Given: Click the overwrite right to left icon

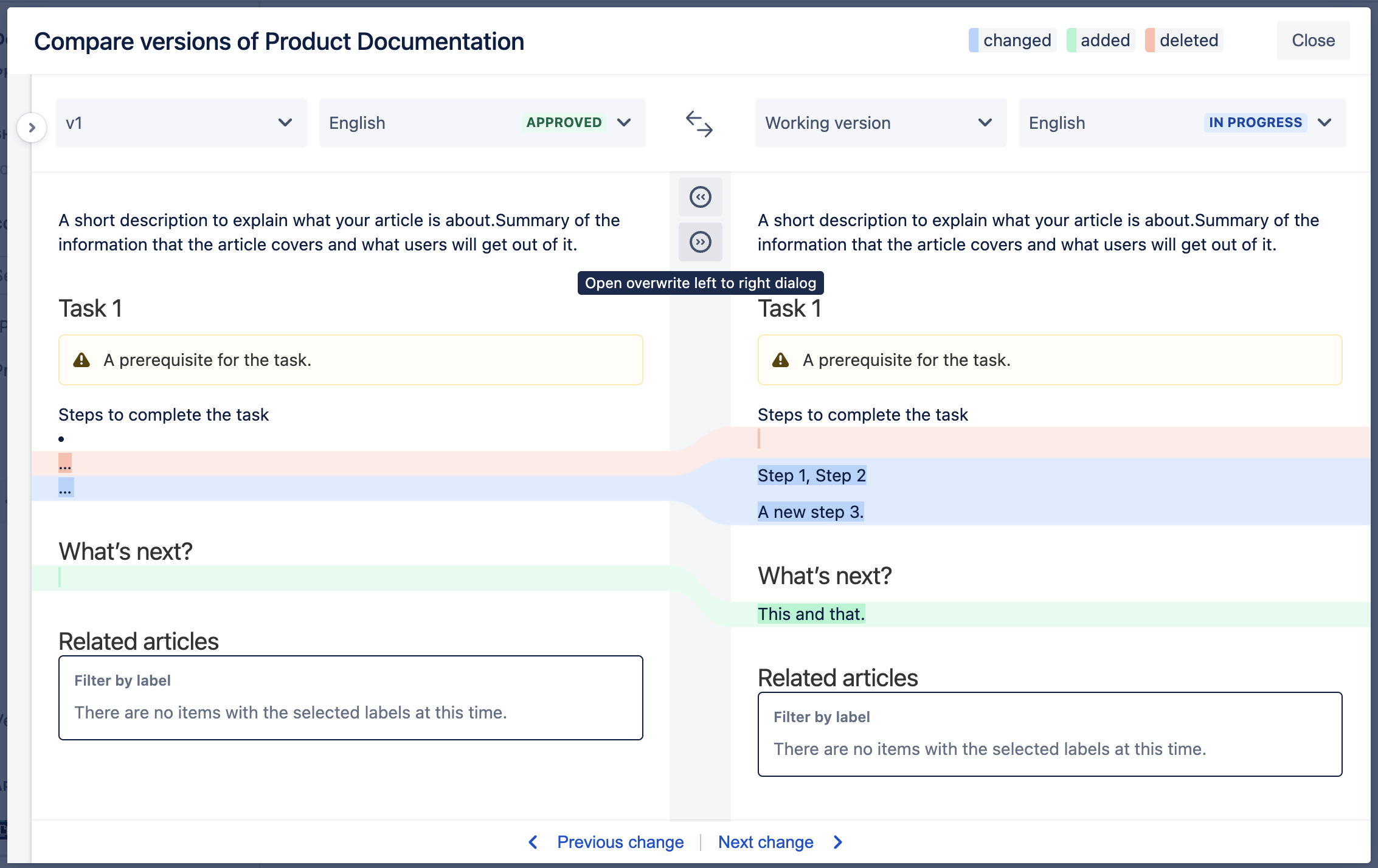Looking at the screenshot, I should click(700, 197).
